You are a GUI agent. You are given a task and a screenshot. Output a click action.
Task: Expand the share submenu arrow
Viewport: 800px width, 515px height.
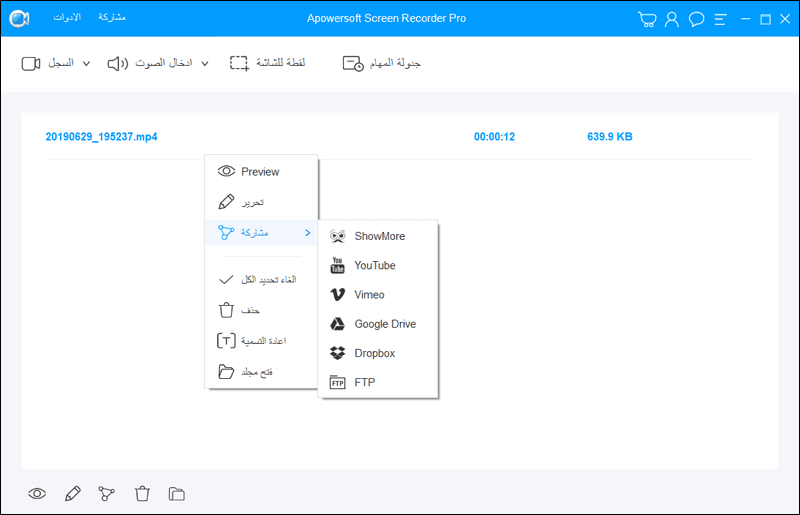(x=308, y=233)
